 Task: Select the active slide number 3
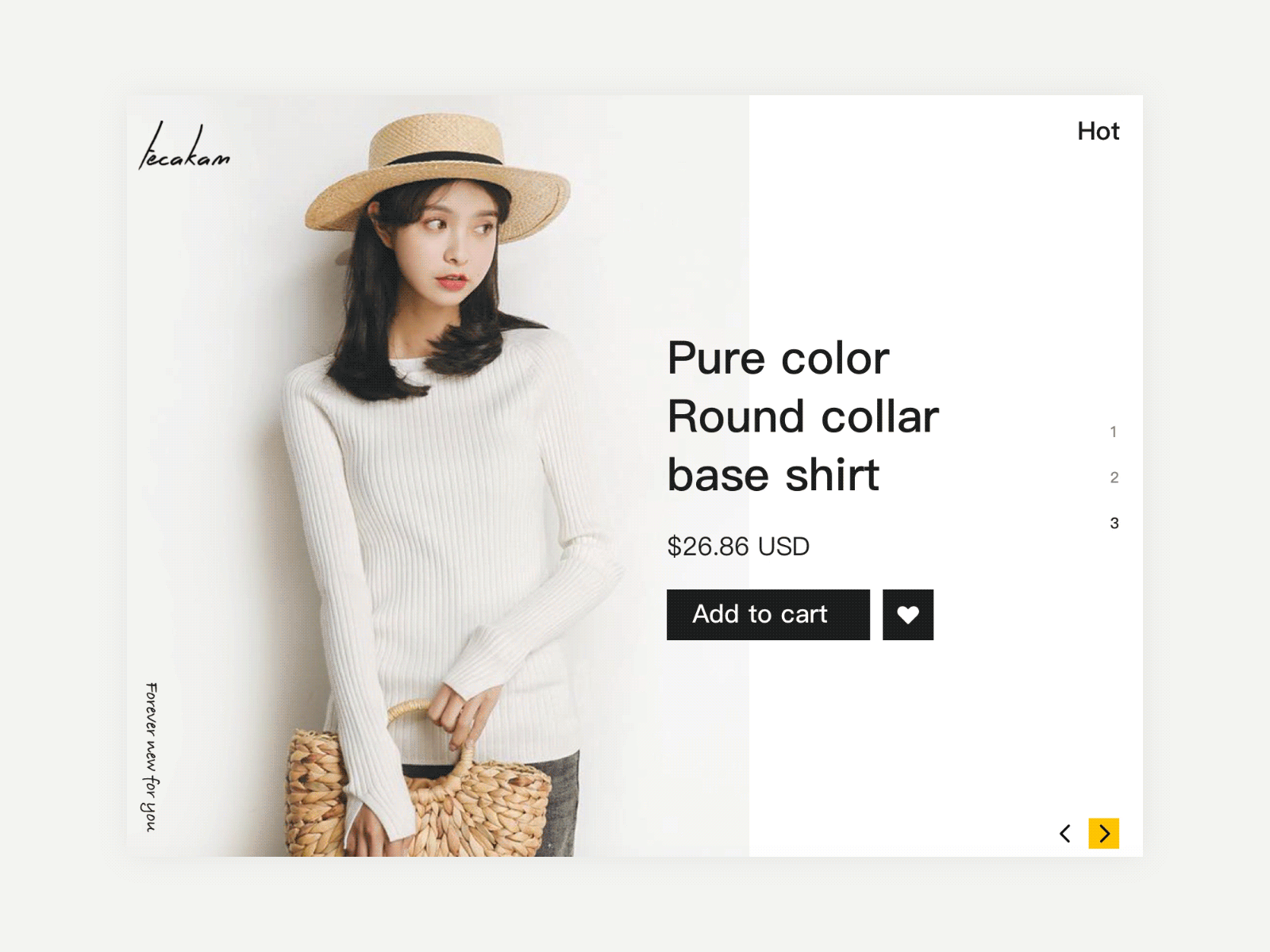(1114, 524)
